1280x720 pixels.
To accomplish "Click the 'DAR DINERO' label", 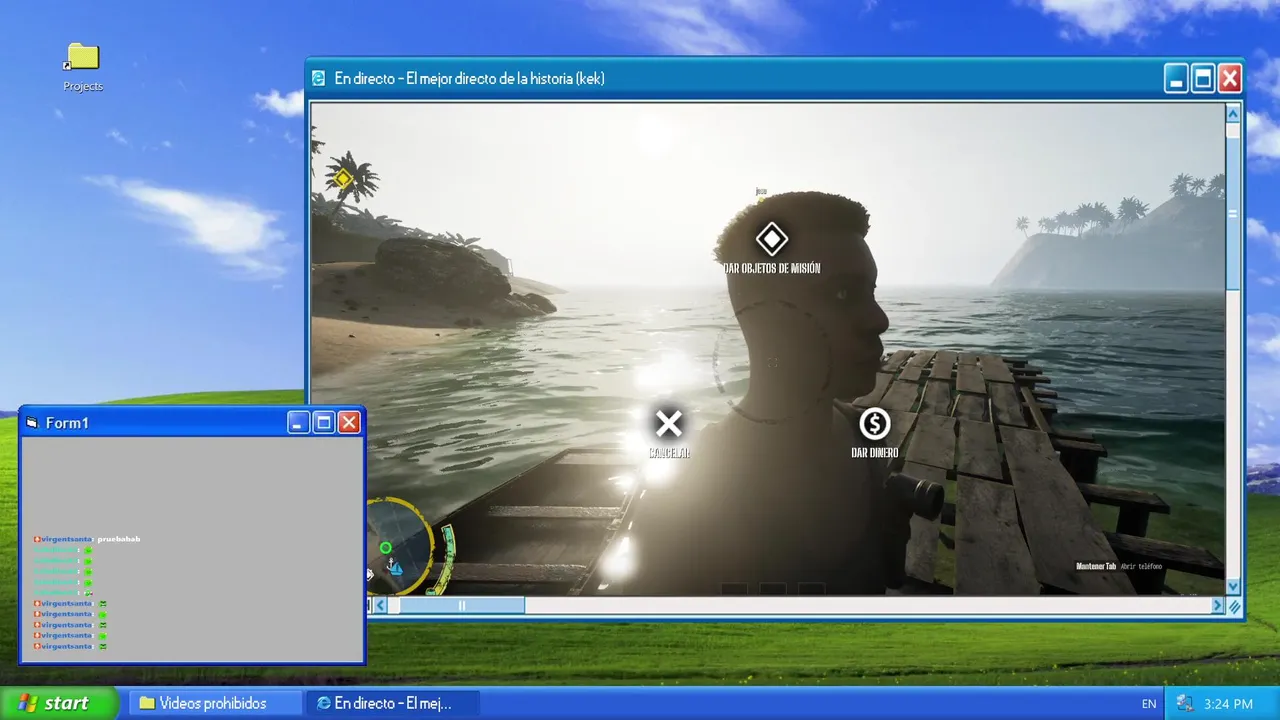I will pos(875,453).
